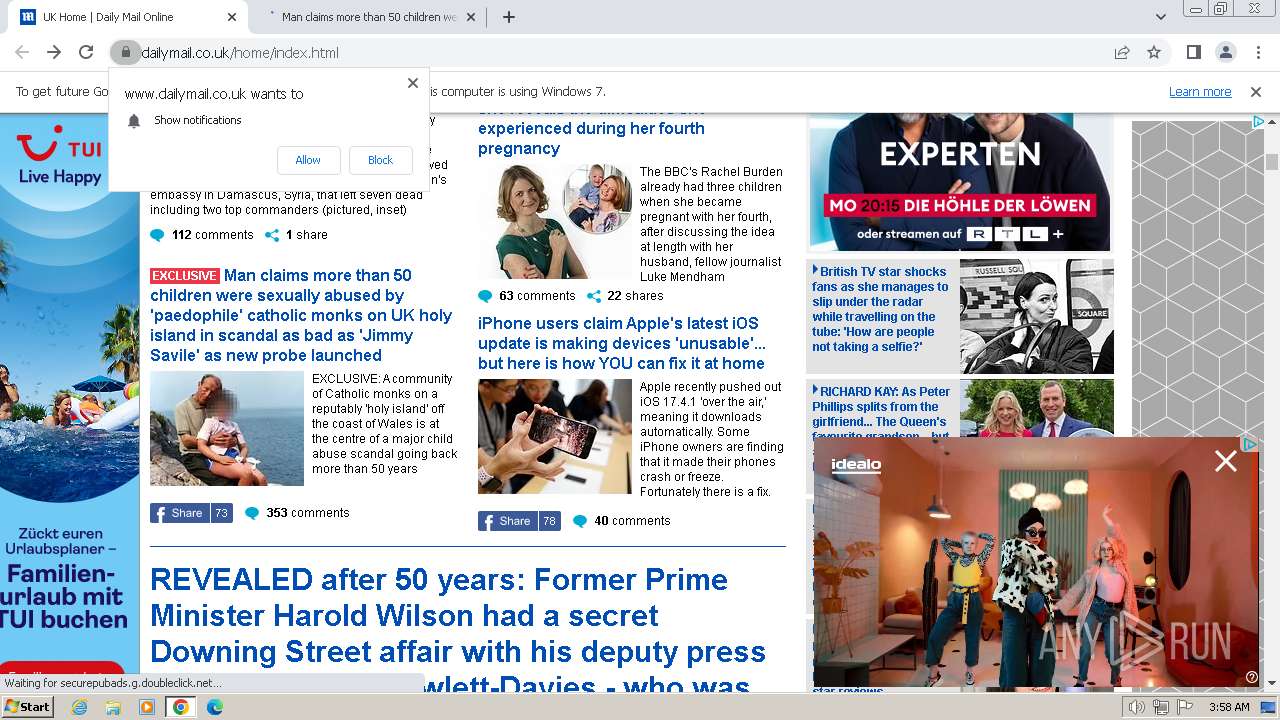Open tube selfie star thumbnail
This screenshot has height=720, width=1280.
(x=1037, y=316)
